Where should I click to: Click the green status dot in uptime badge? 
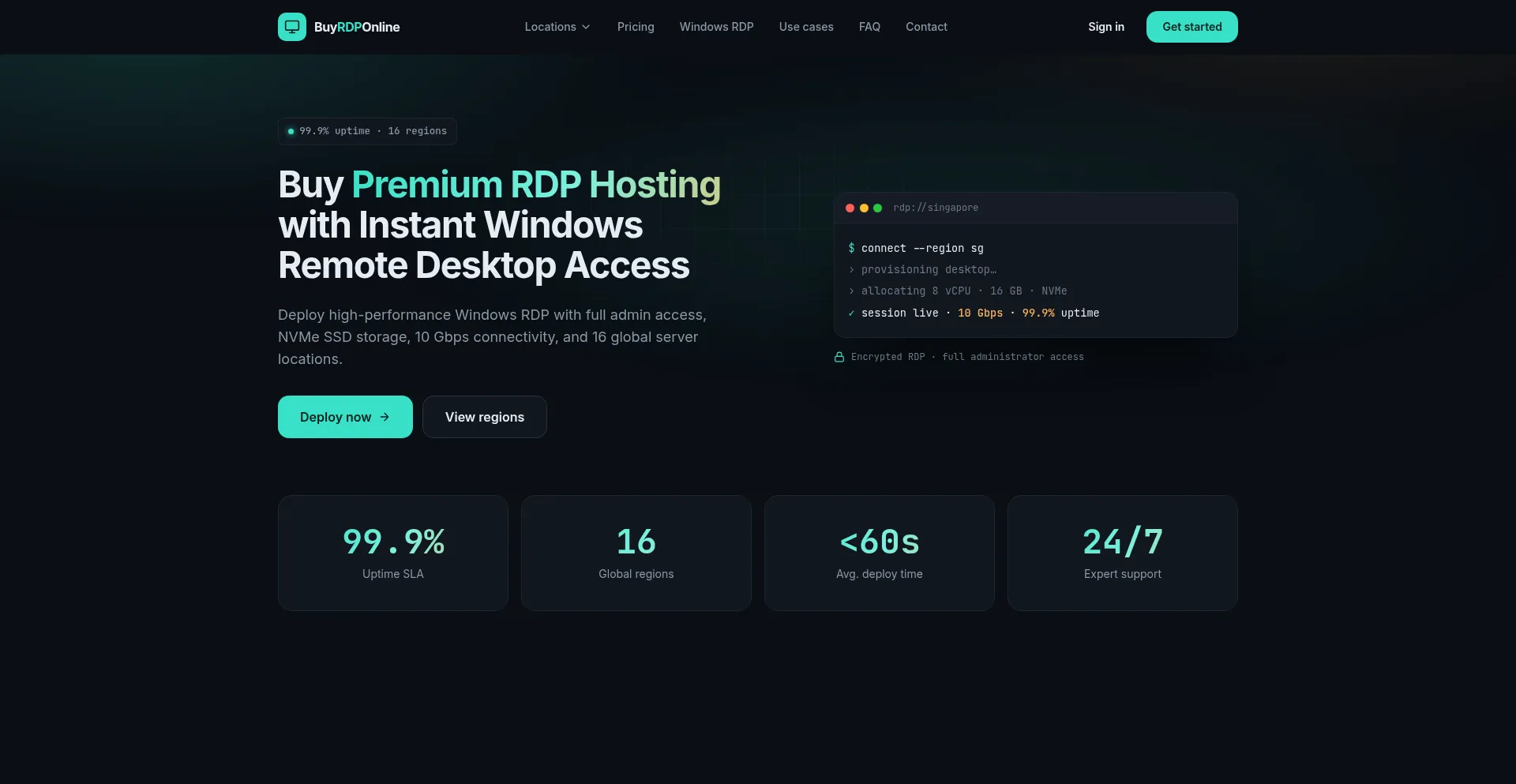click(x=291, y=131)
